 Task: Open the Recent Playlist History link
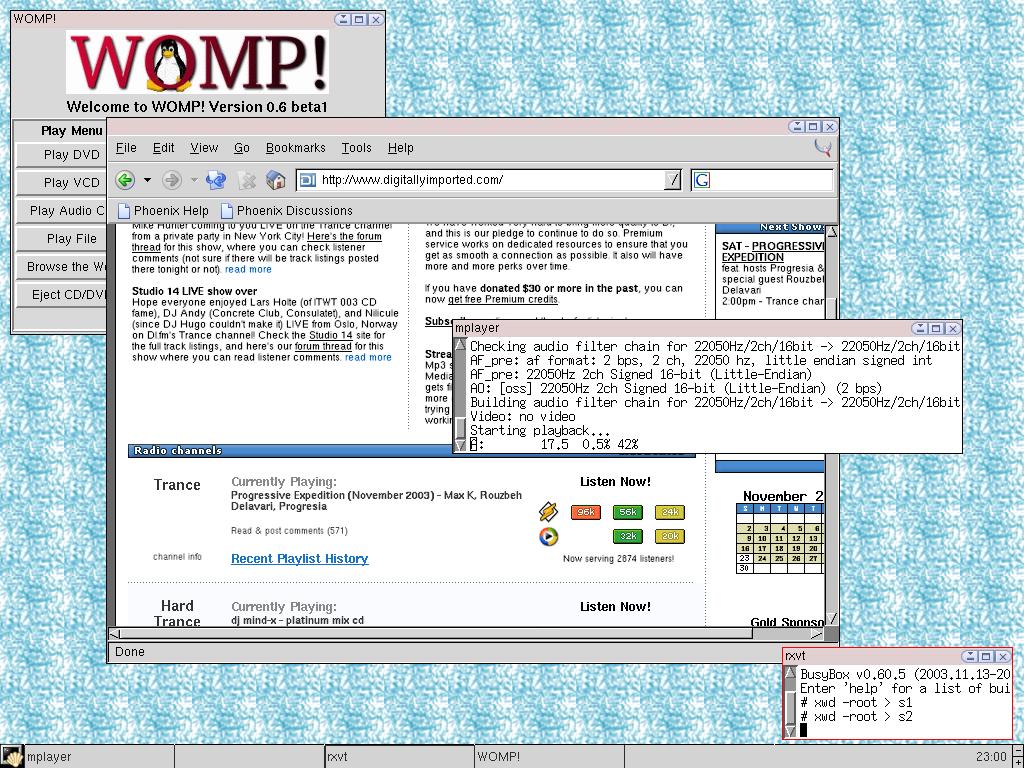299,559
